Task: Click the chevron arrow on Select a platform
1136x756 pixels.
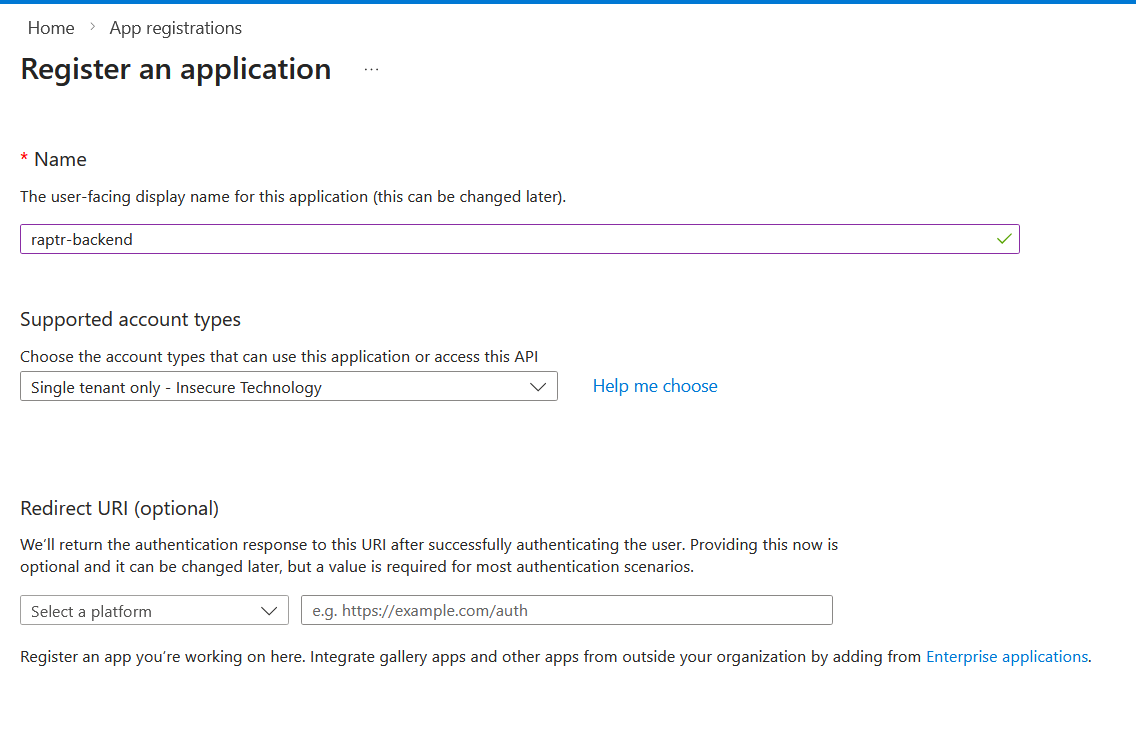Action: (x=269, y=611)
